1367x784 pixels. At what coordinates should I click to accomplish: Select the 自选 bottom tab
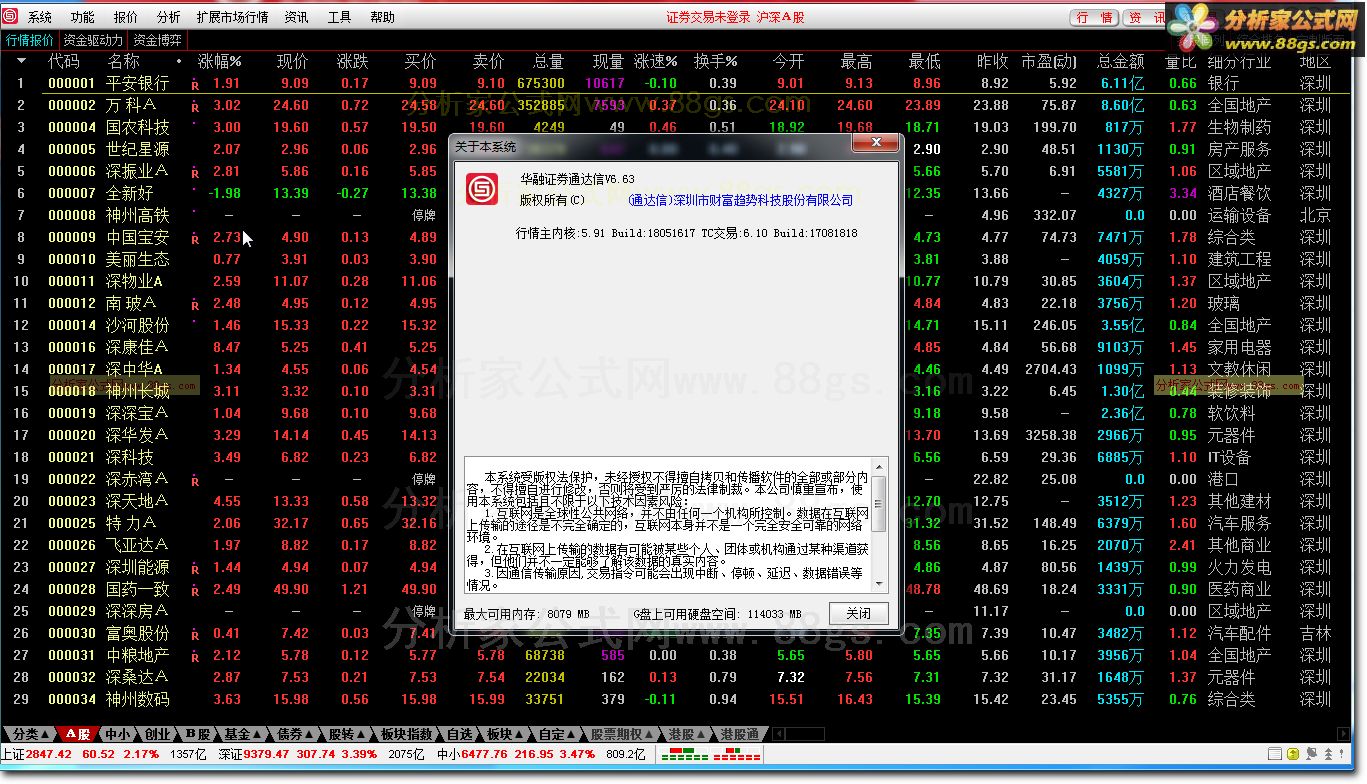coord(459,734)
